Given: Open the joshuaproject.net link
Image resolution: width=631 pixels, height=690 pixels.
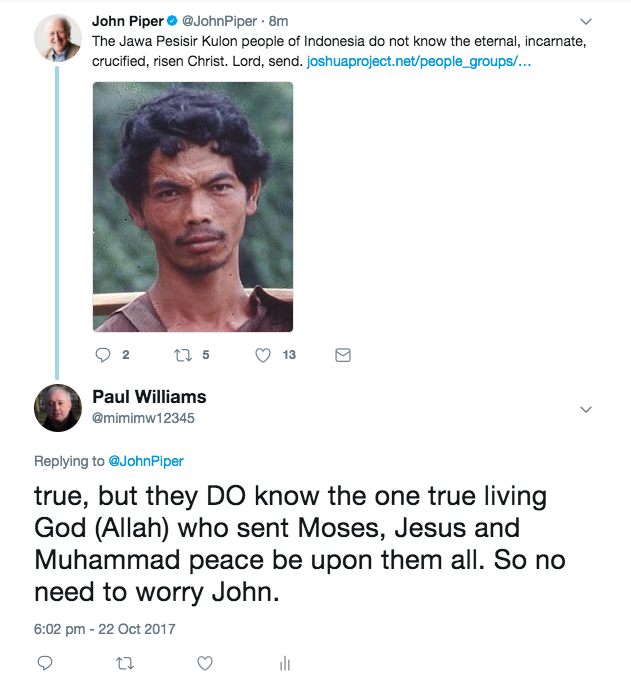Looking at the screenshot, I should tap(419, 61).
